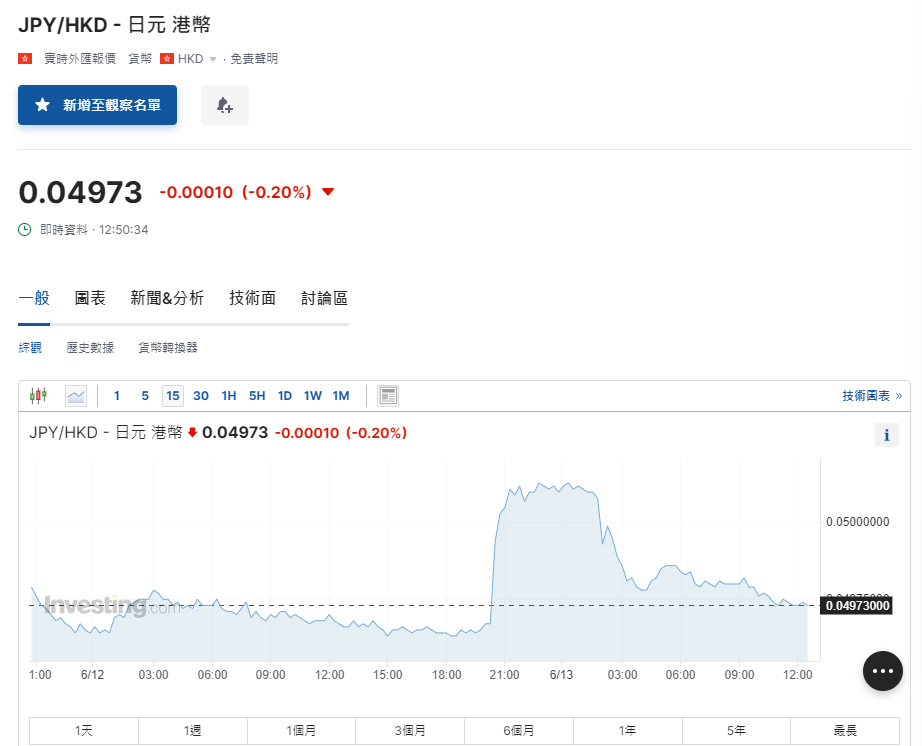
Task: Select the 6個月 range on the period slider bar
Action: [518, 730]
